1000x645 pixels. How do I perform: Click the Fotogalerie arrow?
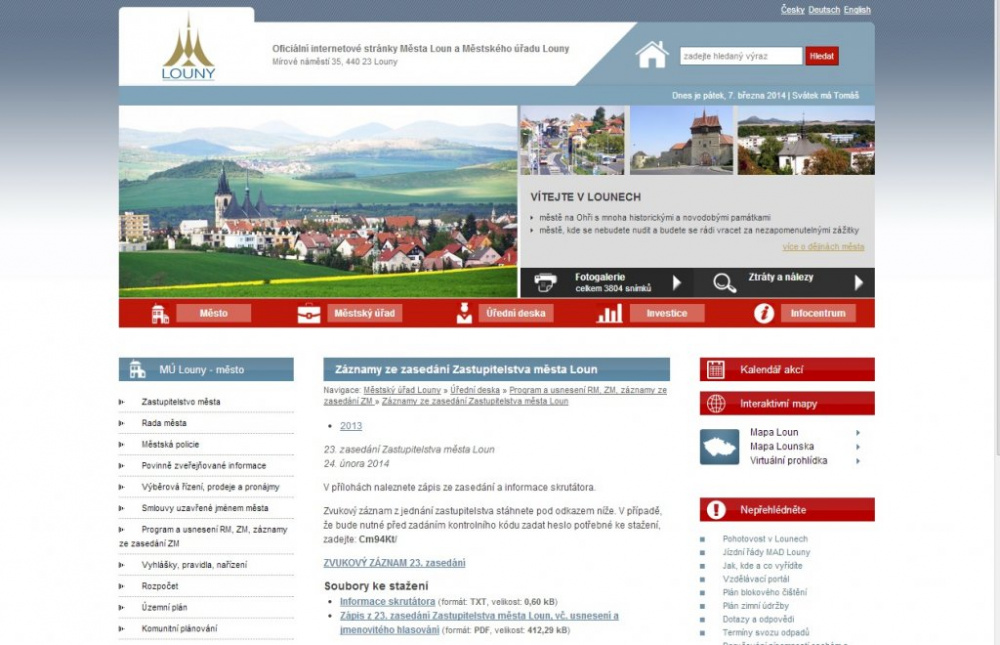pos(677,283)
